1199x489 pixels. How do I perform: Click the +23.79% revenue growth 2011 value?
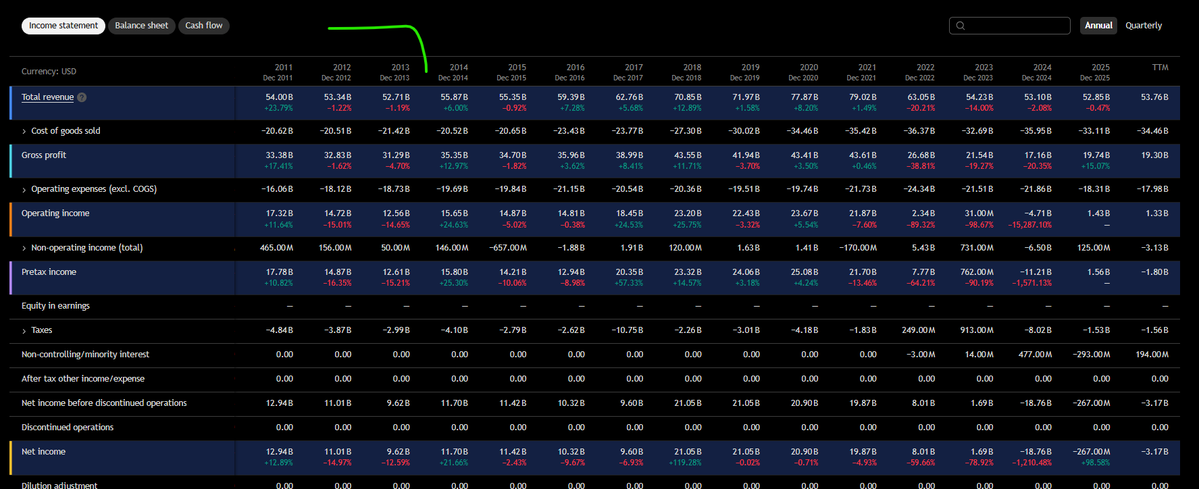click(279, 109)
